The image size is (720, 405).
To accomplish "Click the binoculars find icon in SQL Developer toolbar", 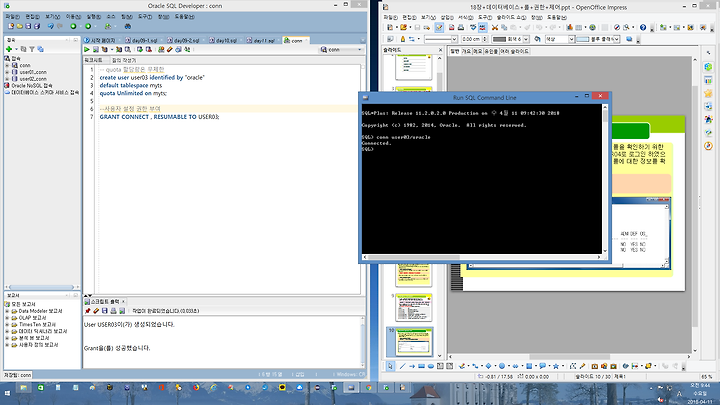I will click(x=128, y=26).
